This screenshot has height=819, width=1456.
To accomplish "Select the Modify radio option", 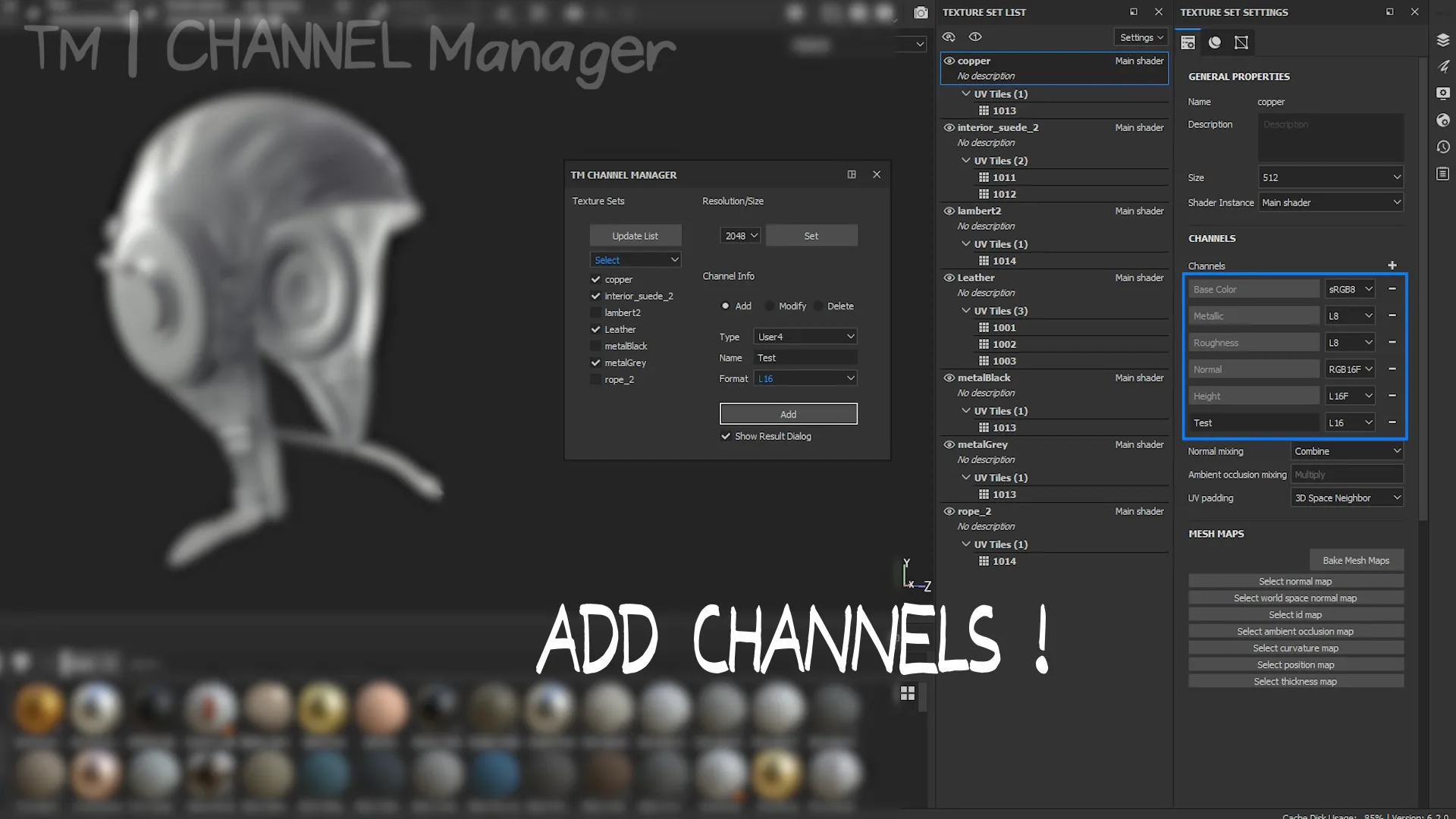I will pos(770,306).
